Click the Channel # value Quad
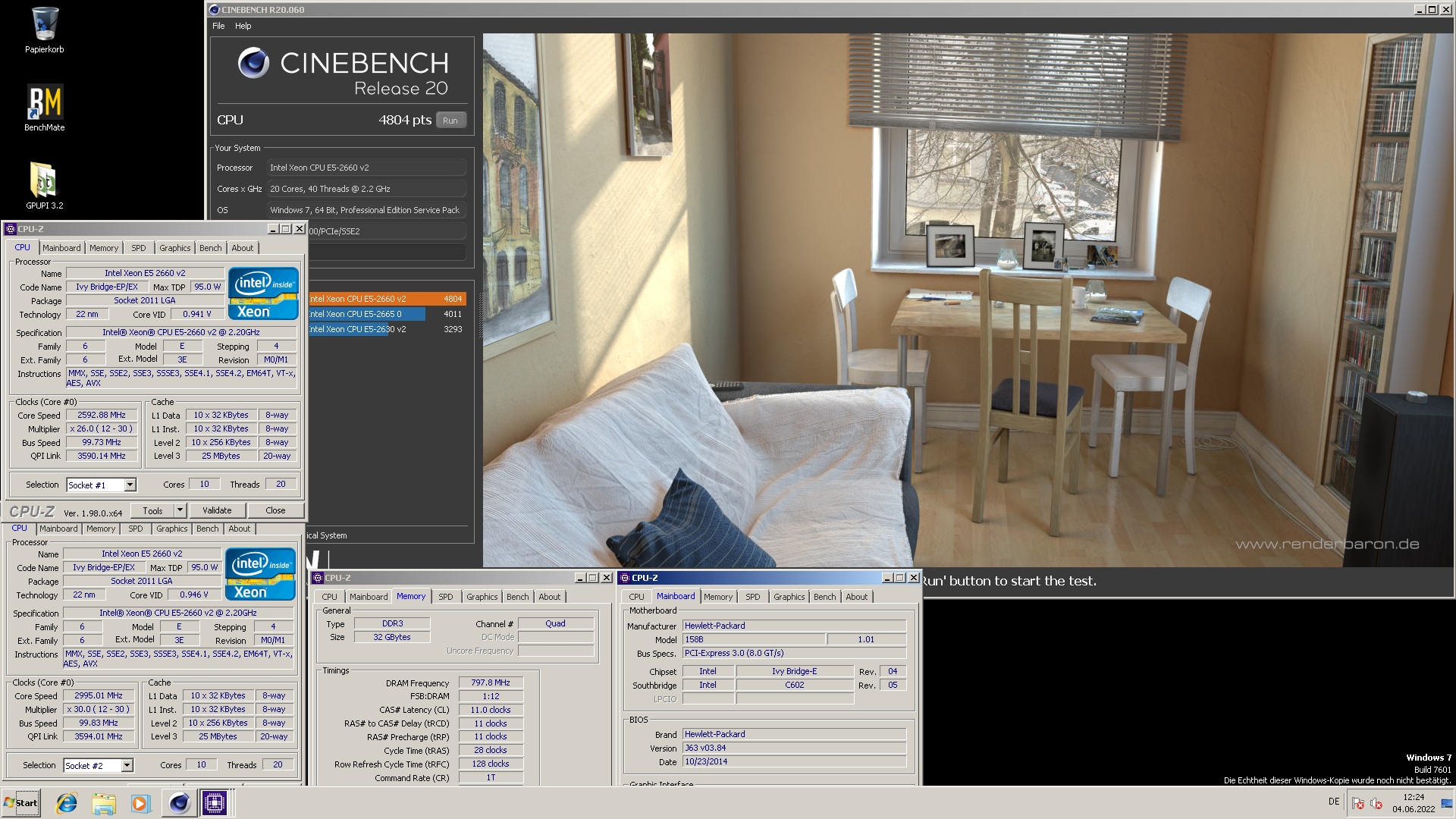 [555, 623]
